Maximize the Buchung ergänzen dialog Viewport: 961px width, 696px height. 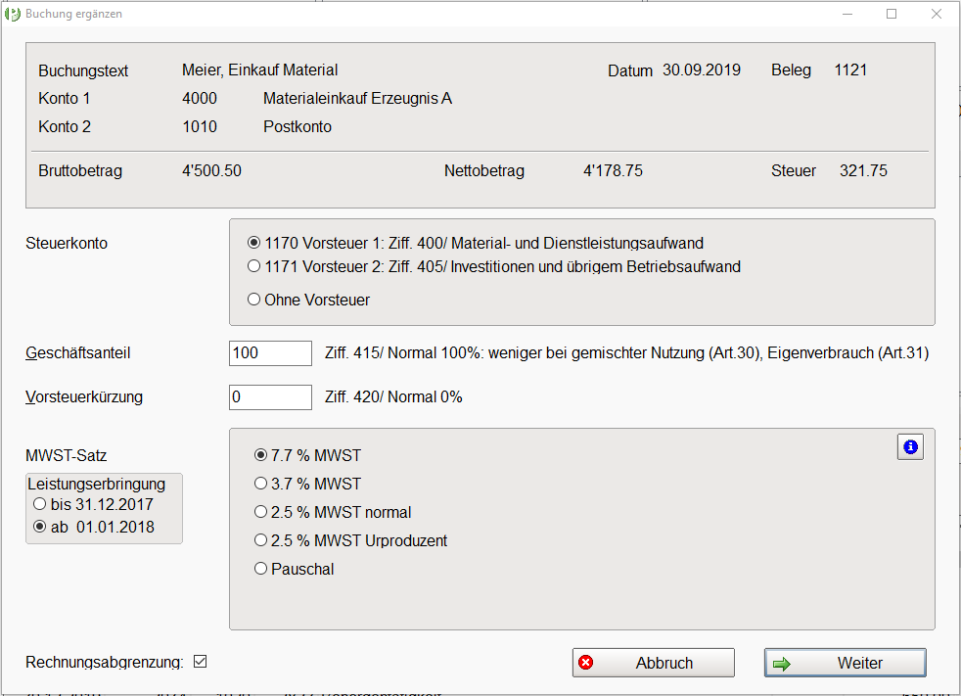point(891,14)
